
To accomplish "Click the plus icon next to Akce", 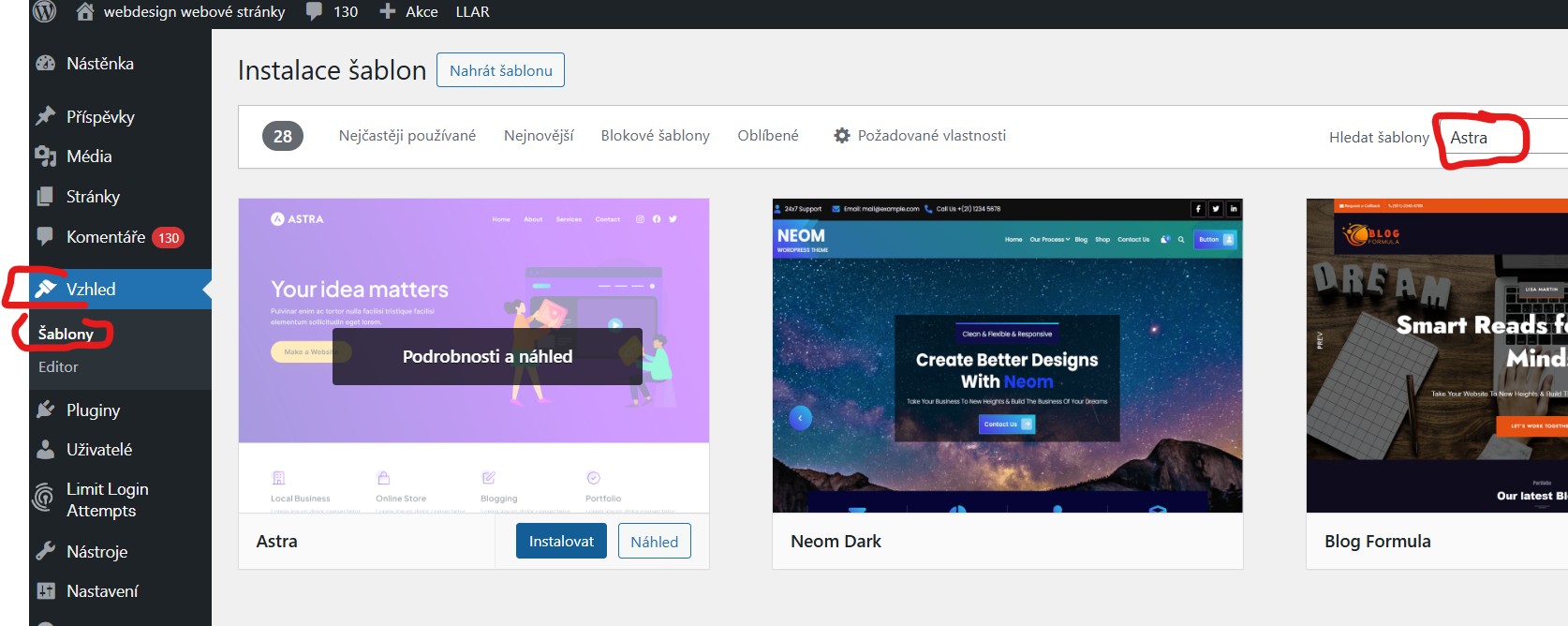I will coord(387,11).
